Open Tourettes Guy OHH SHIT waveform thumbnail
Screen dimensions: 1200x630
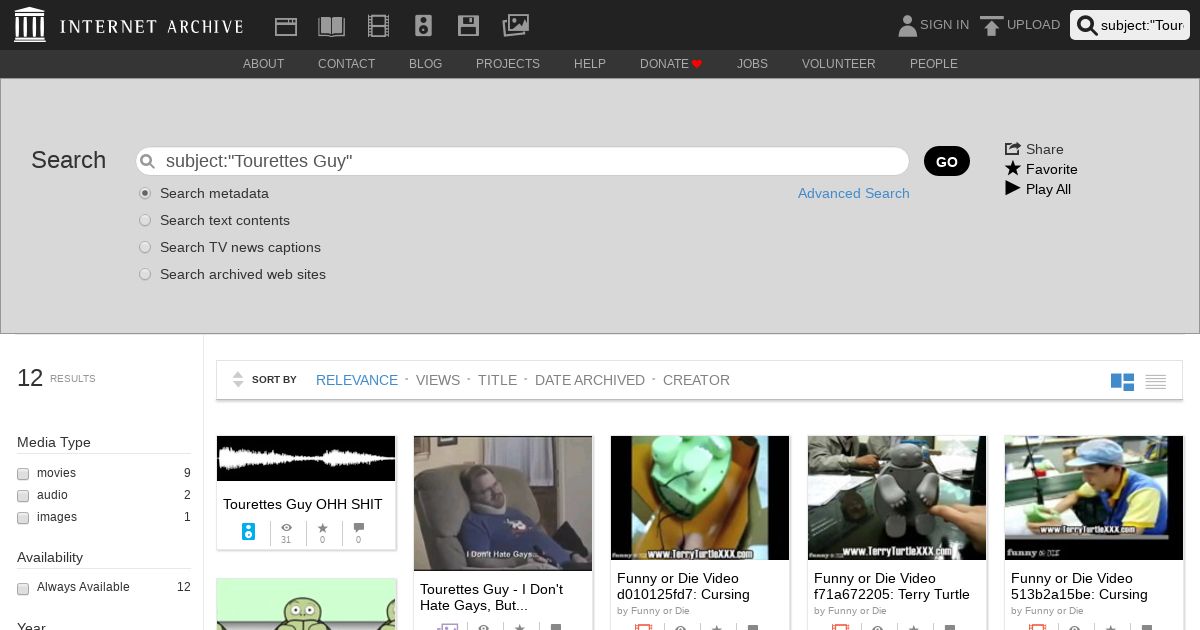(x=306, y=459)
